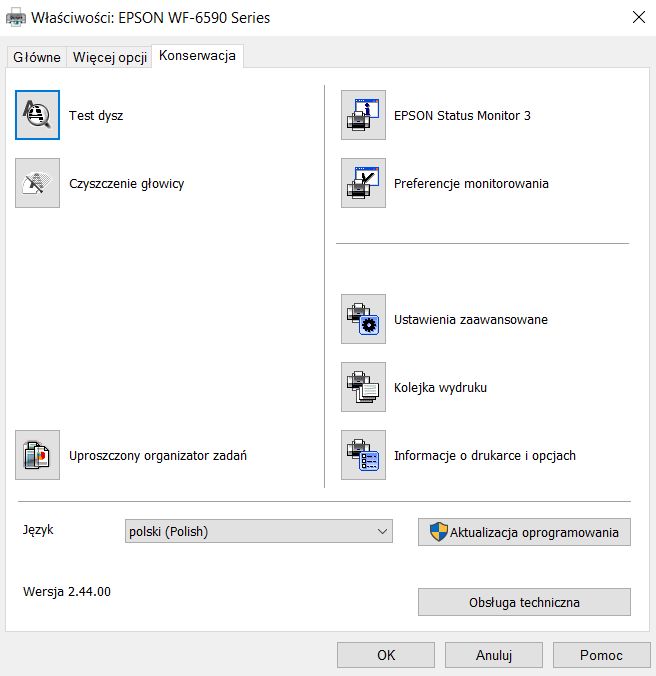The width and height of the screenshot is (656, 676).
Task: Click the Test dysz nozzle check icon
Action: 37,115
